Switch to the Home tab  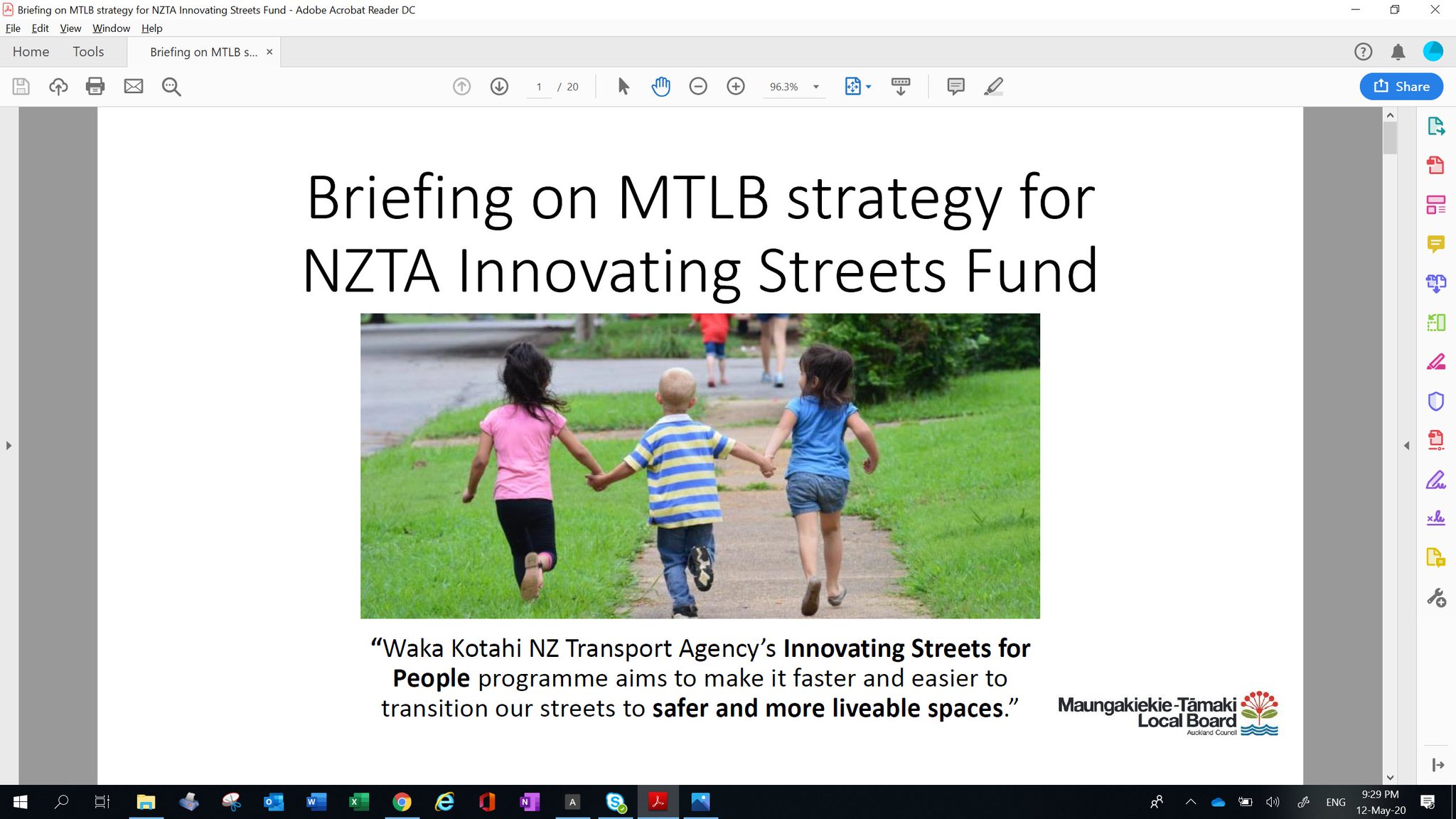[31, 52]
